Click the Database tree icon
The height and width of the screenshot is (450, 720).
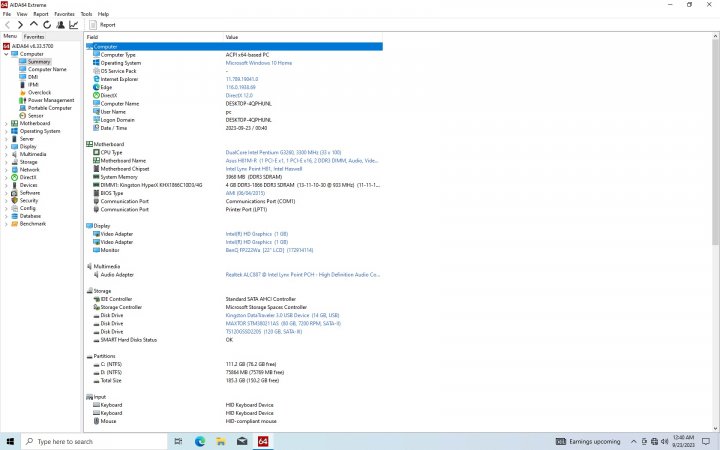14,216
